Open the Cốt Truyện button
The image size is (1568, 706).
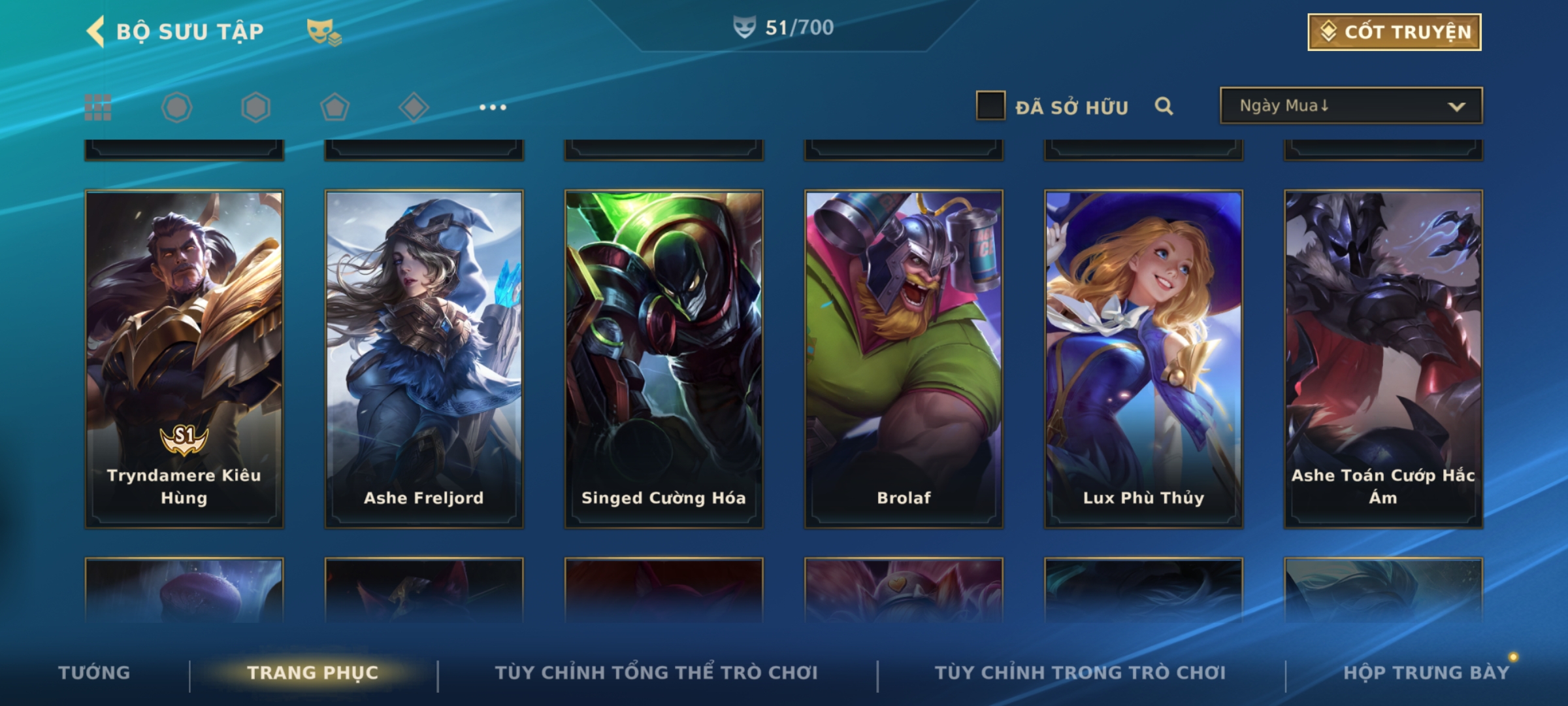coord(1394,31)
